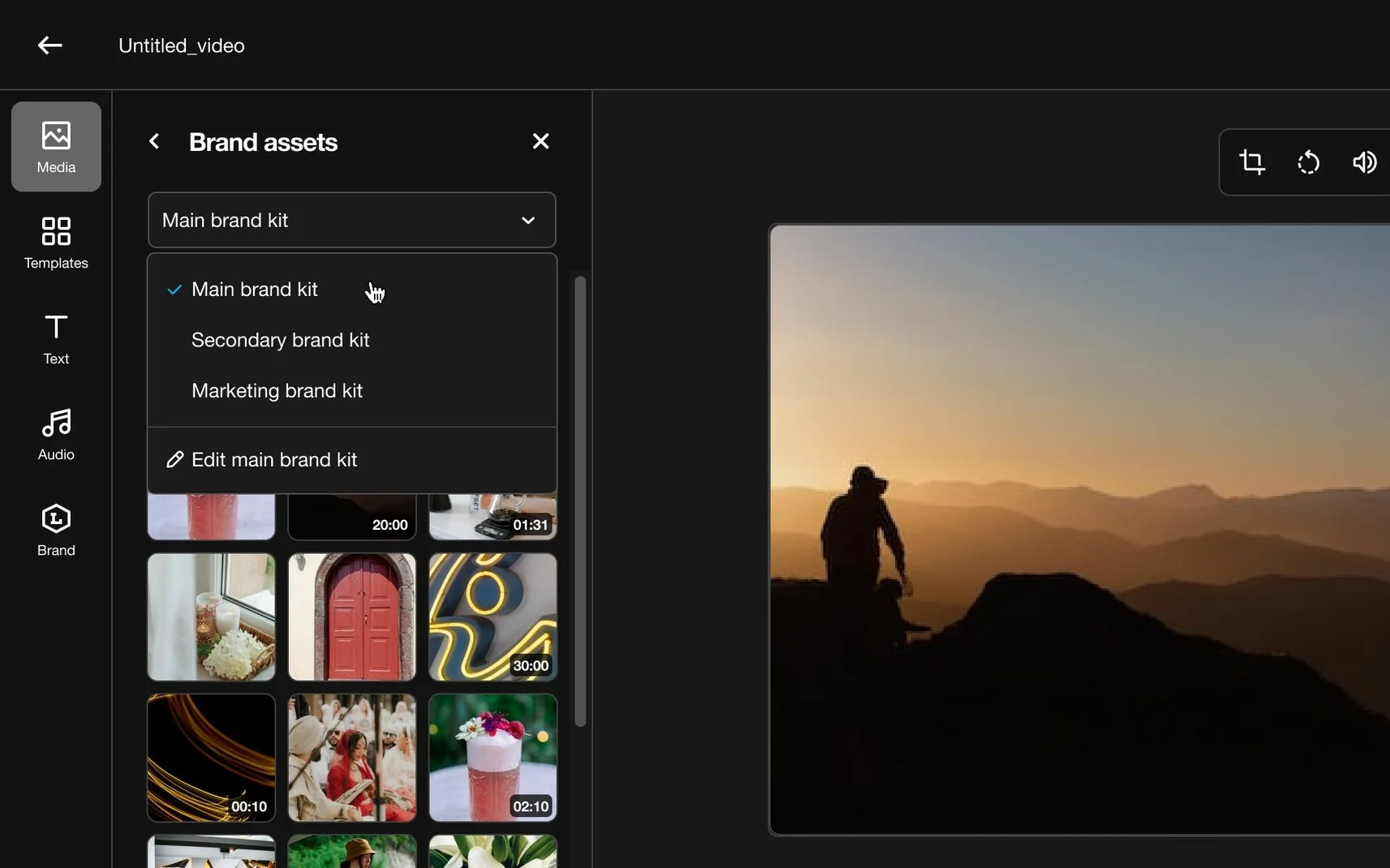This screenshot has height=868, width=1390.
Task: Open the Templates panel
Action: click(56, 243)
